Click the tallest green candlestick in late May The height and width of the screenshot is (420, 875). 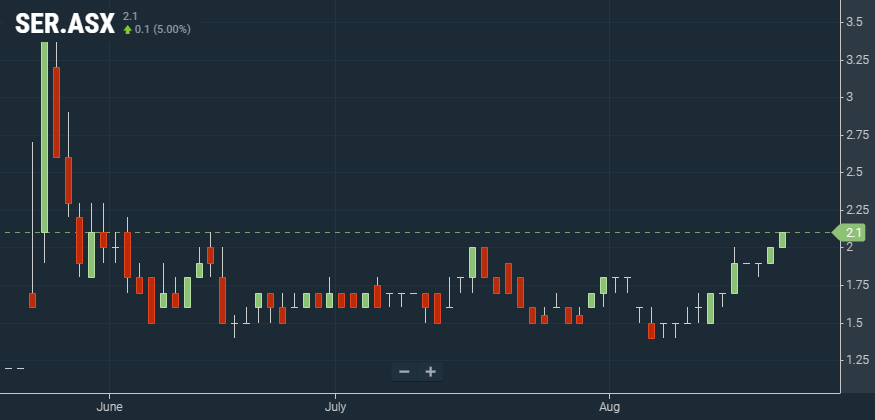[x=45, y=137]
